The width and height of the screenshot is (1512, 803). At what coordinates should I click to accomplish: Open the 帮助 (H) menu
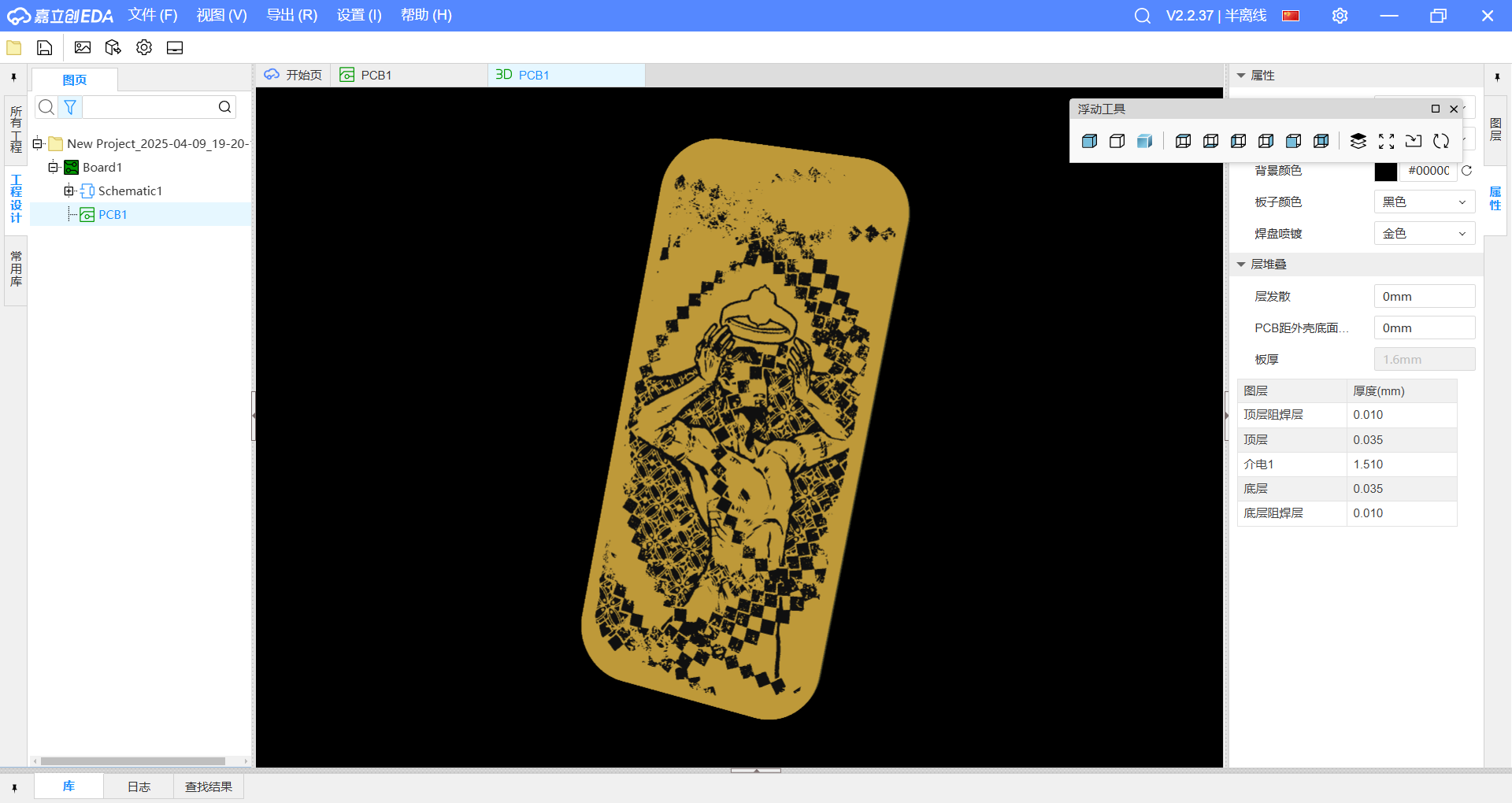click(426, 16)
